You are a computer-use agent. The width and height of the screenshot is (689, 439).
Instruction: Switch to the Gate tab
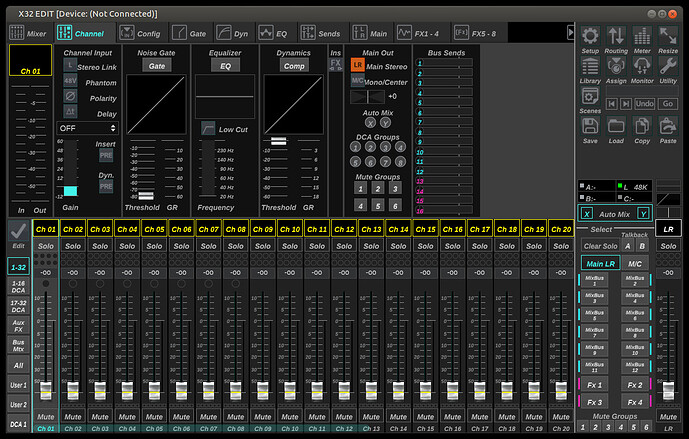[x=190, y=33]
